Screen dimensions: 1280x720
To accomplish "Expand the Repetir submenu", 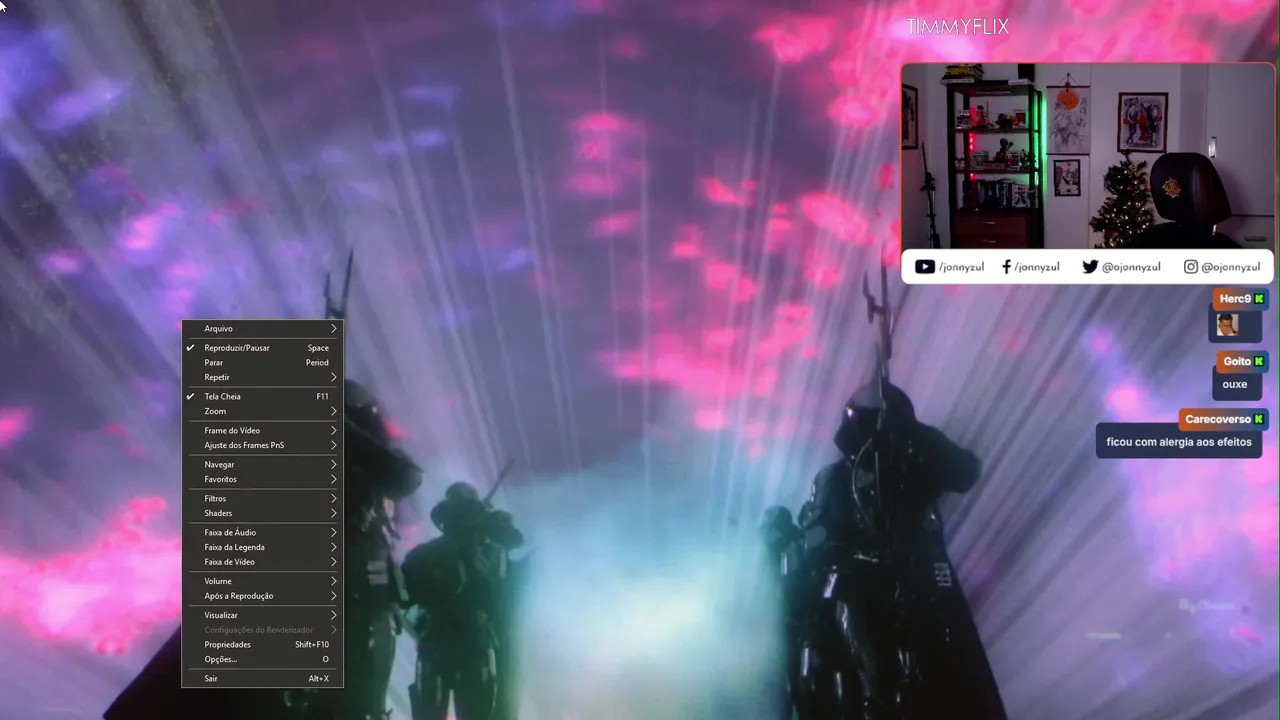I will 262,377.
